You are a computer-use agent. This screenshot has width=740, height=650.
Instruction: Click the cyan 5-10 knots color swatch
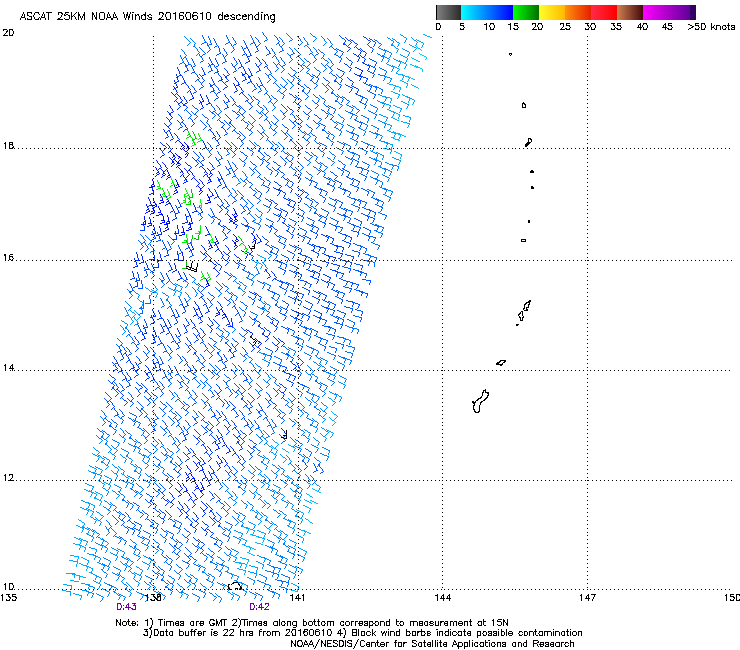tap(474, 12)
